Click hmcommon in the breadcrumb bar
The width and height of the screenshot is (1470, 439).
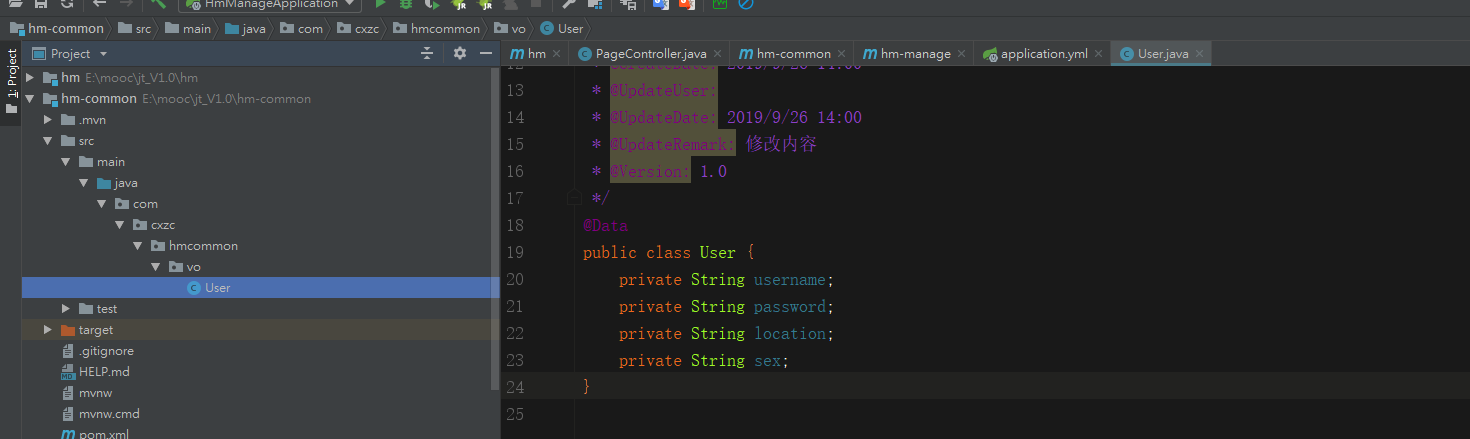coord(438,28)
